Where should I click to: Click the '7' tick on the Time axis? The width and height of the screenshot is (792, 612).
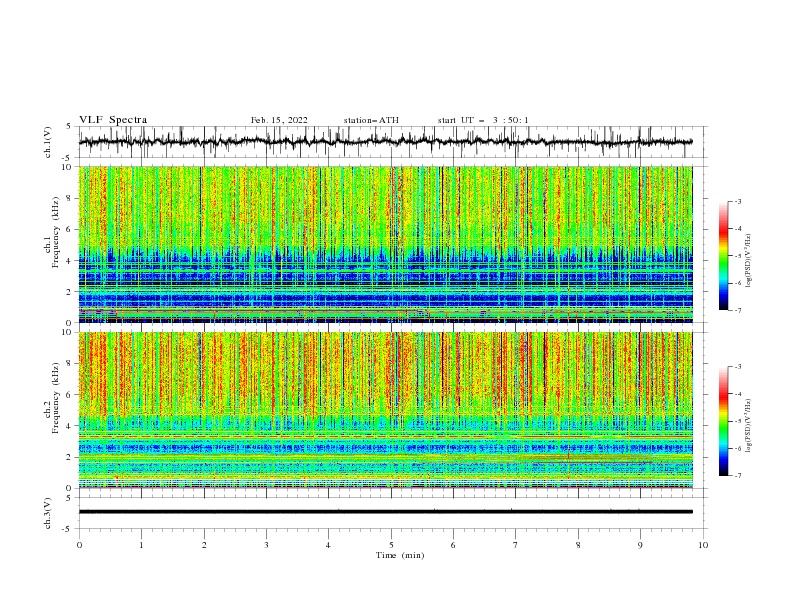(x=516, y=545)
